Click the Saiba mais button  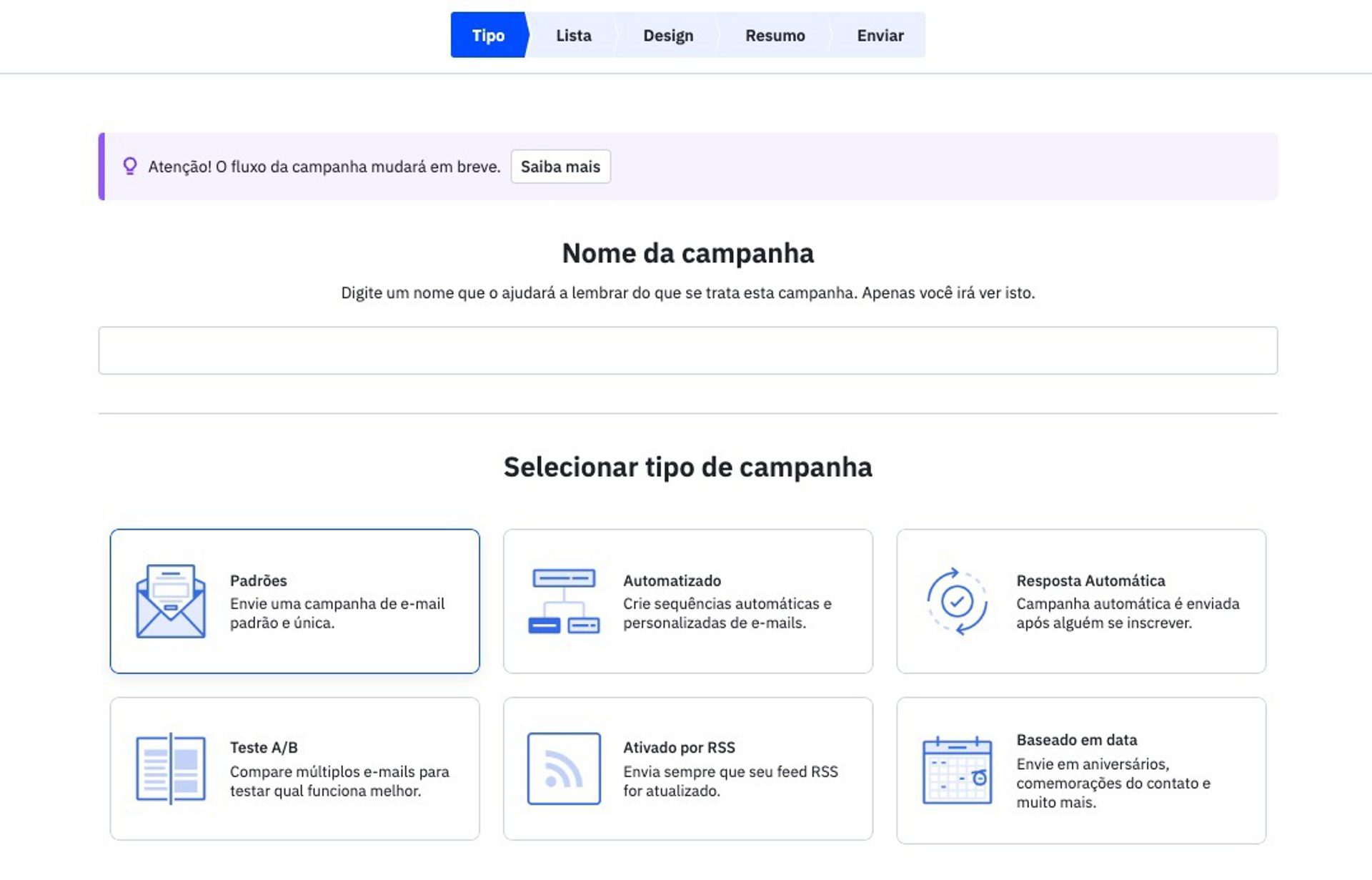point(560,167)
